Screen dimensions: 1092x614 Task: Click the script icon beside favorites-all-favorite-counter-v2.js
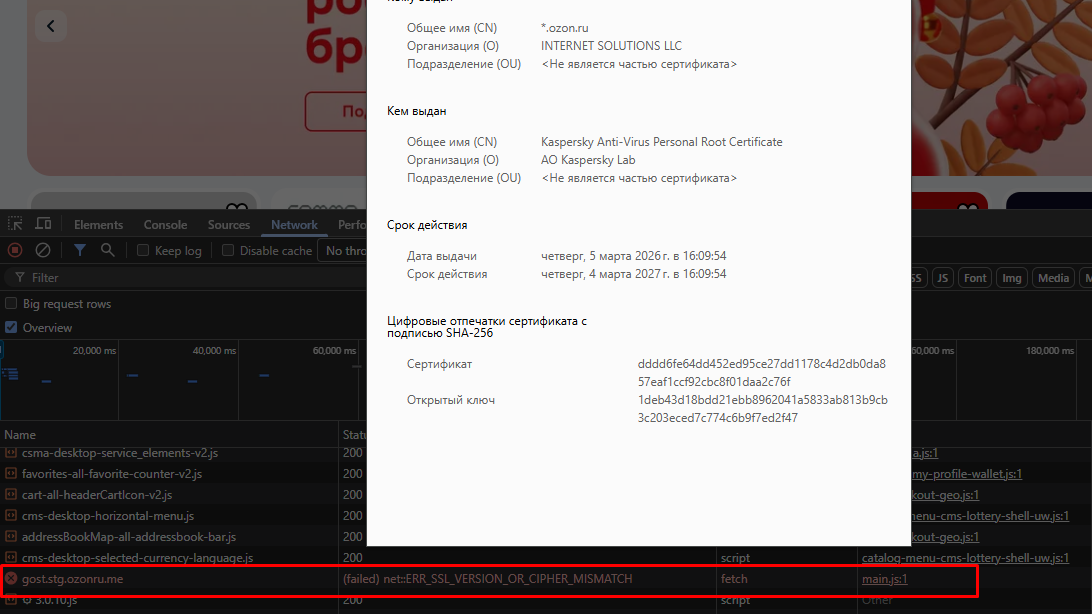tap(10, 473)
